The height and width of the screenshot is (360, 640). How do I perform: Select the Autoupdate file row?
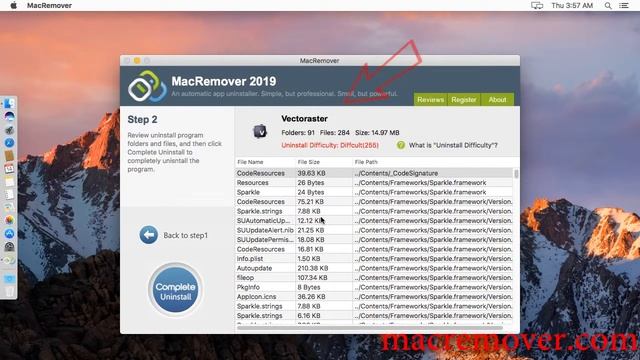374,268
